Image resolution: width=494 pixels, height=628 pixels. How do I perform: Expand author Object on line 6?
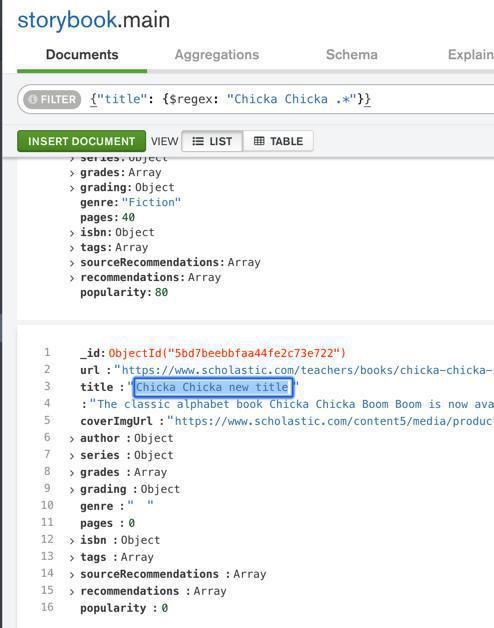[72, 439]
